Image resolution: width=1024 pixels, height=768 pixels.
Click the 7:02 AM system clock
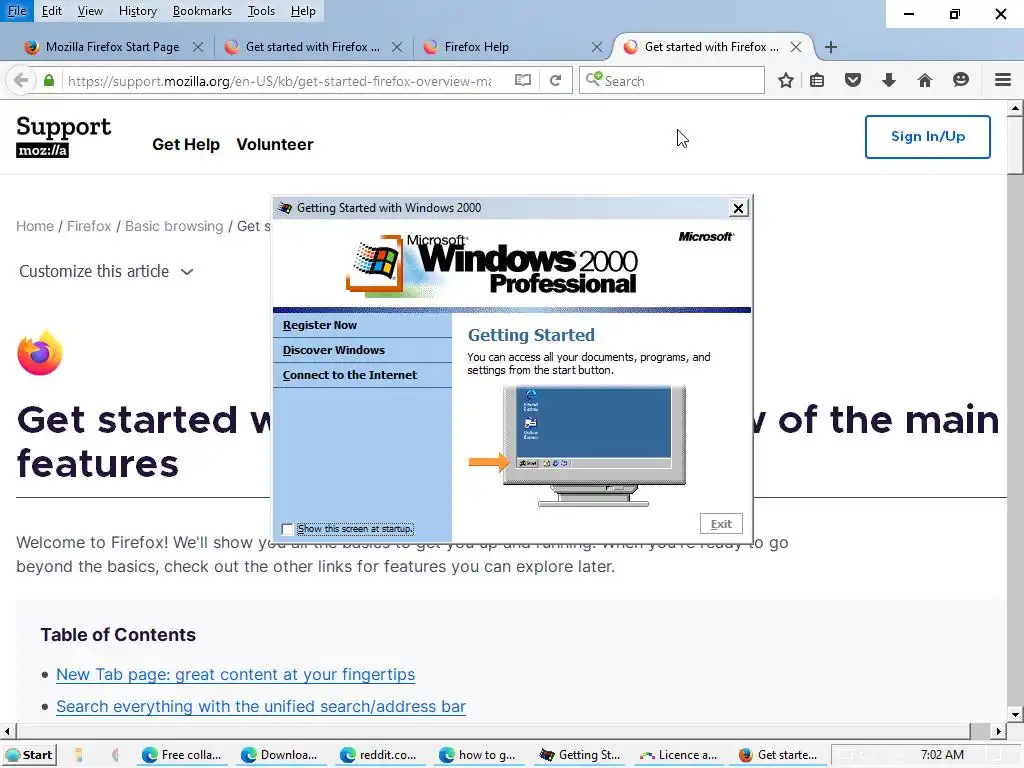coord(942,755)
